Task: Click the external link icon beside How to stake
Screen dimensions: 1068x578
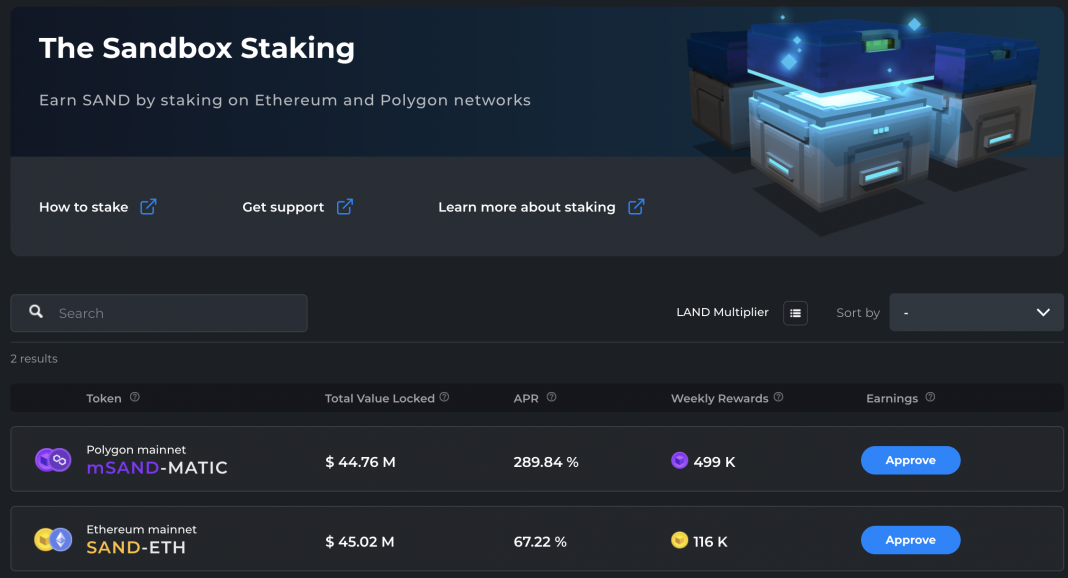Action: 148,207
